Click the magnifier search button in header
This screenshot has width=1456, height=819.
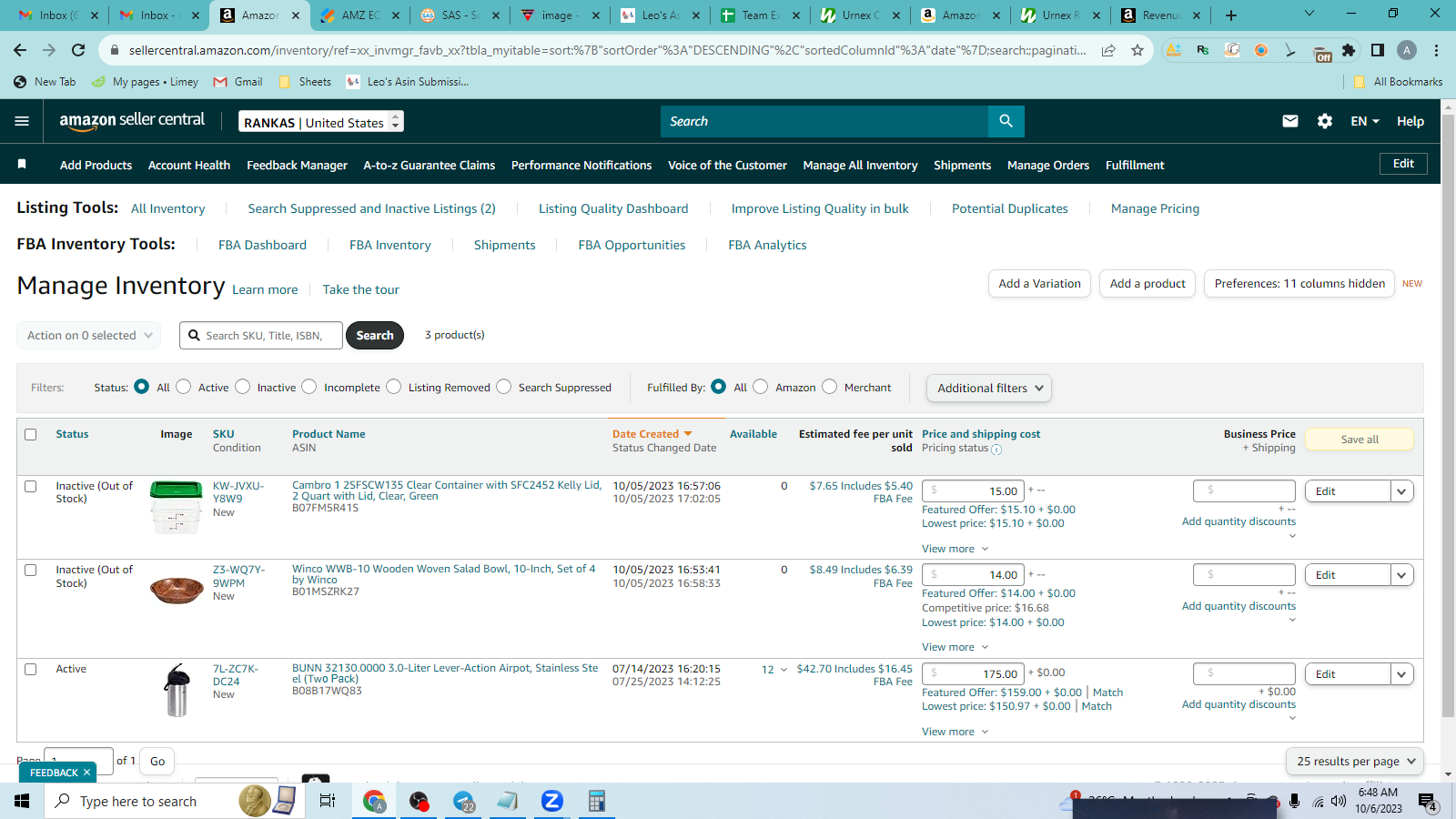[1006, 121]
